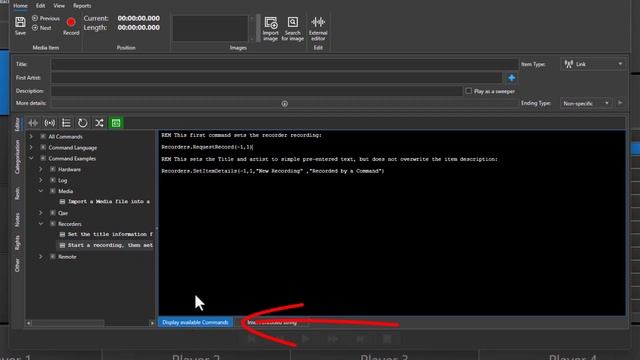Collapse the Media tree node

click(41, 191)
